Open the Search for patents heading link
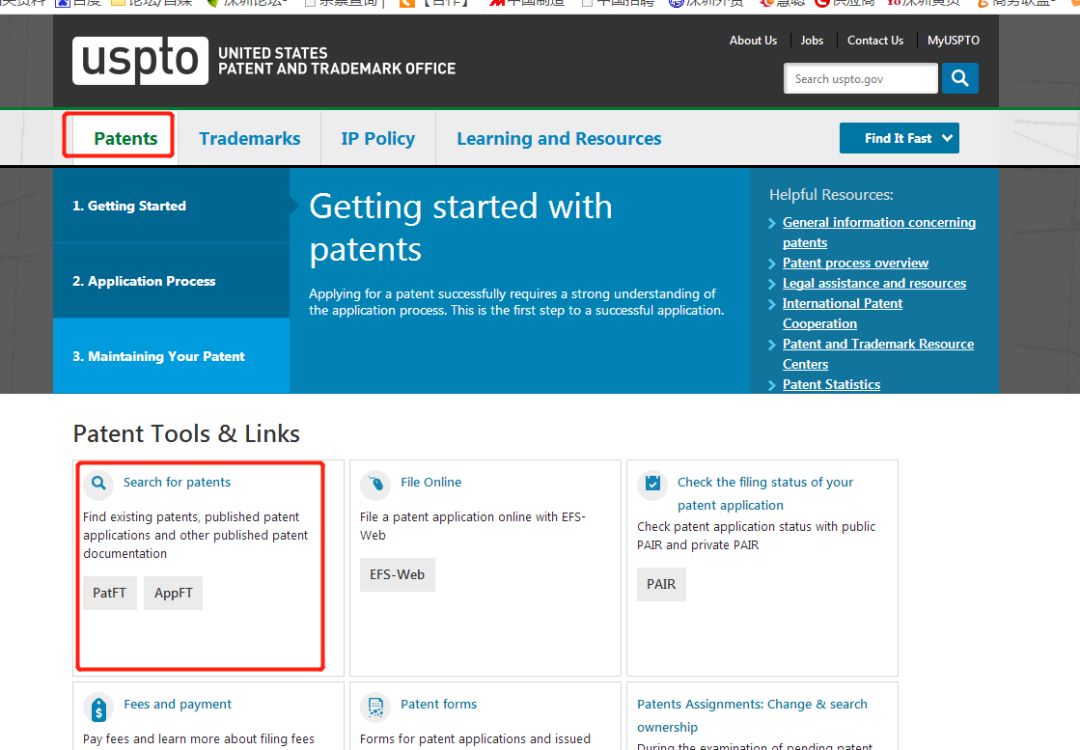 177,482
